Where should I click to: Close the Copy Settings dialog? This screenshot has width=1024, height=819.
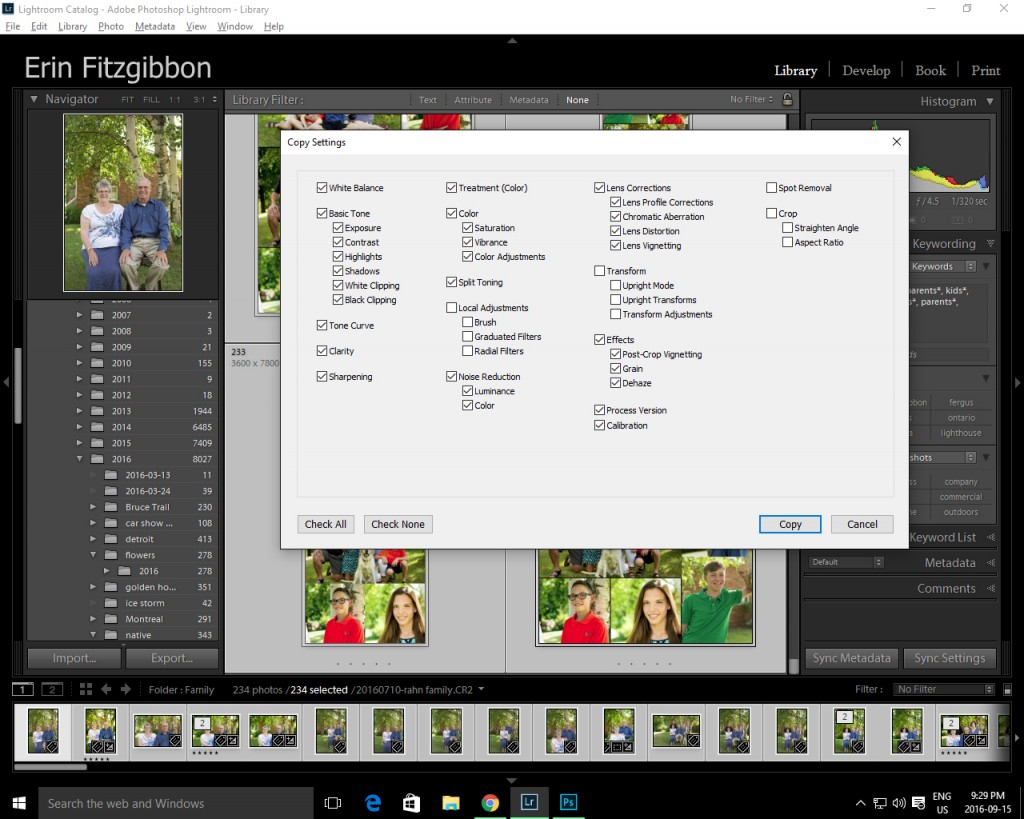pos(897,142)
